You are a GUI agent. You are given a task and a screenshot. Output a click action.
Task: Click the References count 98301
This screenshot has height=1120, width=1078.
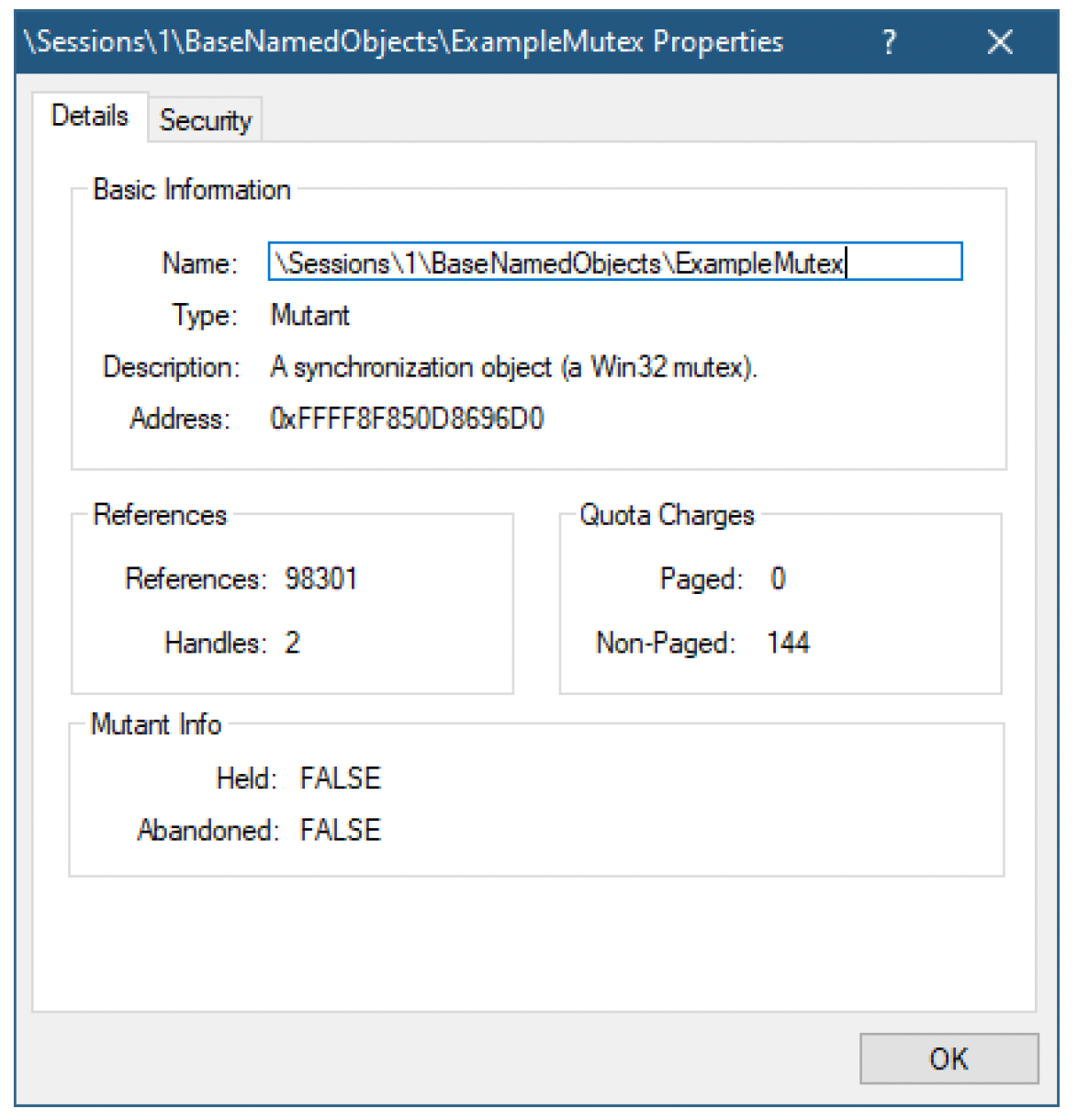(x=320, y=578)
